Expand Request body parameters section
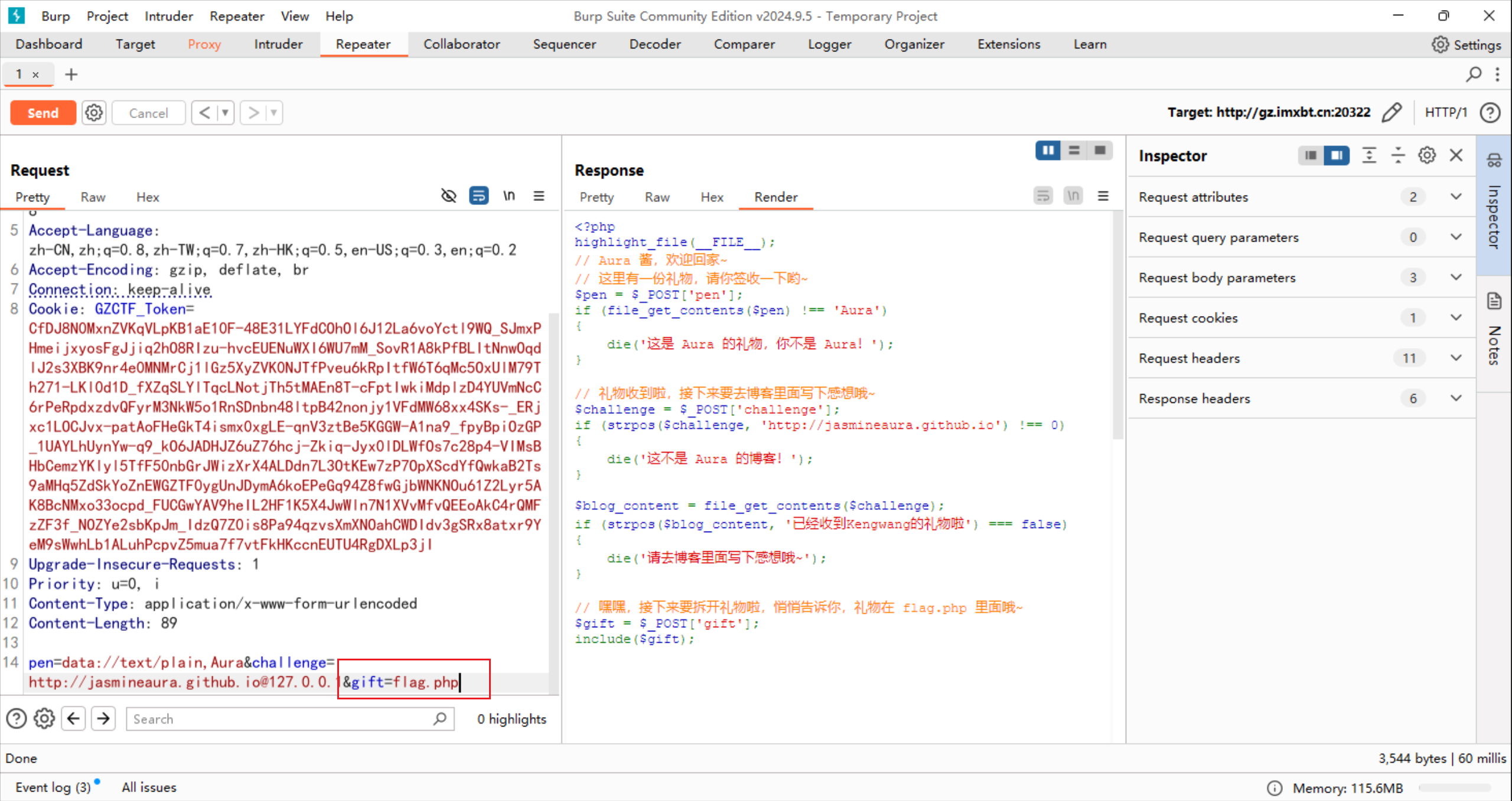 tap(1456, 278)
